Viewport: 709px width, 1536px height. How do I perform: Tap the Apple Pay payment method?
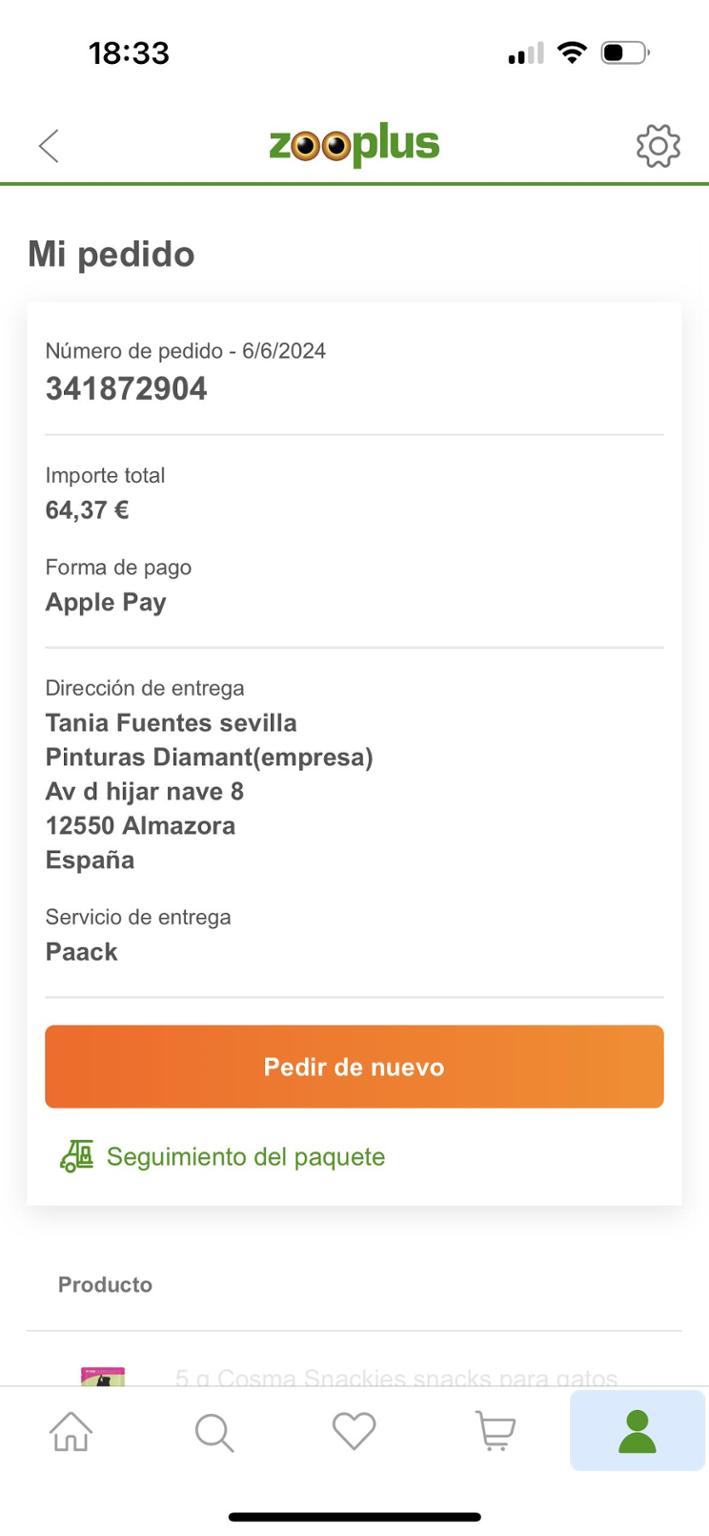(106, 602)
